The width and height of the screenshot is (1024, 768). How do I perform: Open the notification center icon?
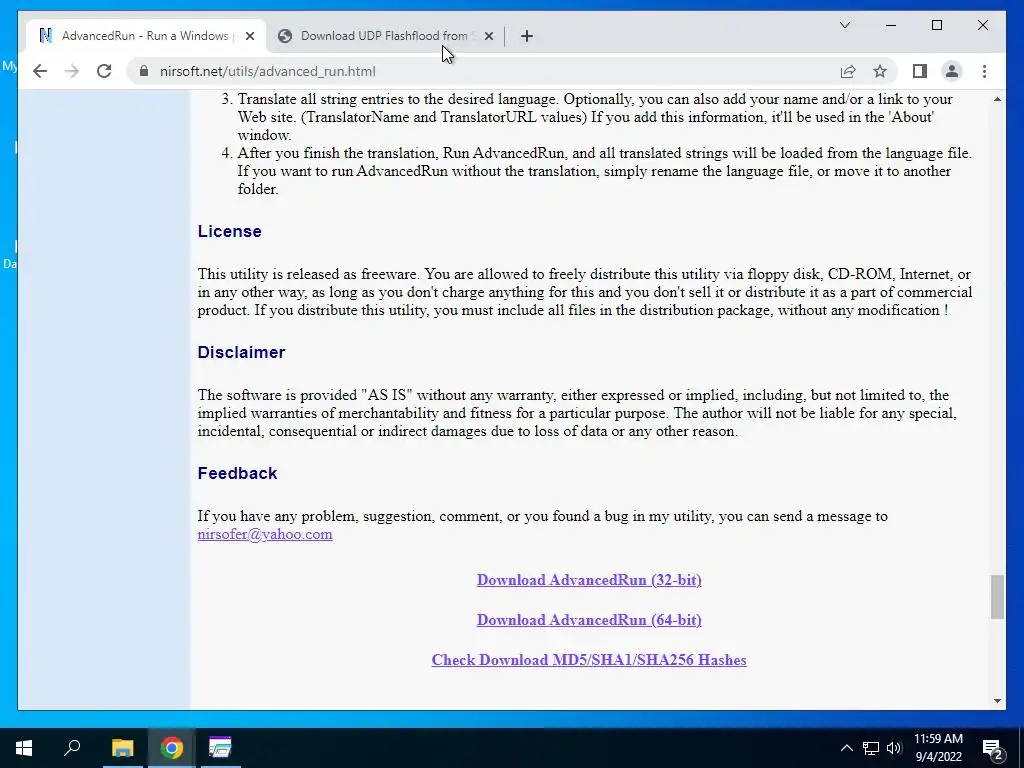click(x=993, y=748)
